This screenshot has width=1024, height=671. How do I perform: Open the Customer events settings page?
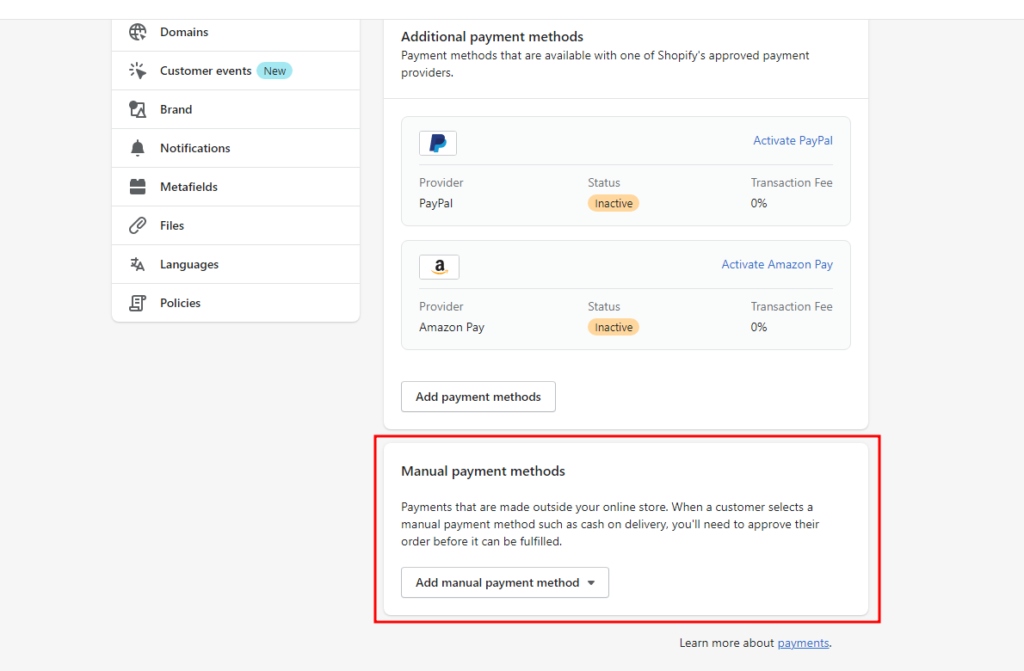(x=207, y=71)
